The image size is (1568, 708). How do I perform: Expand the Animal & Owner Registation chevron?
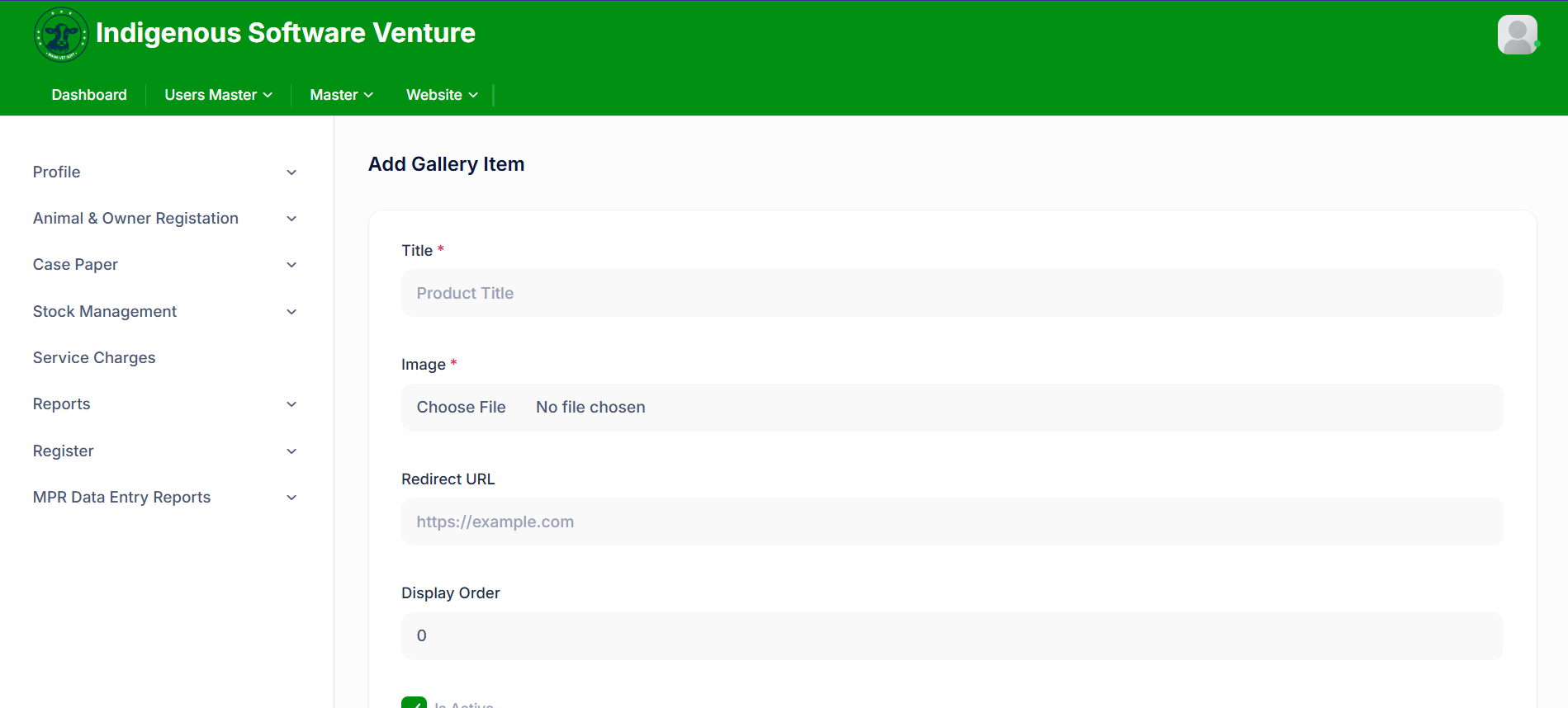[x=291, y=219]
